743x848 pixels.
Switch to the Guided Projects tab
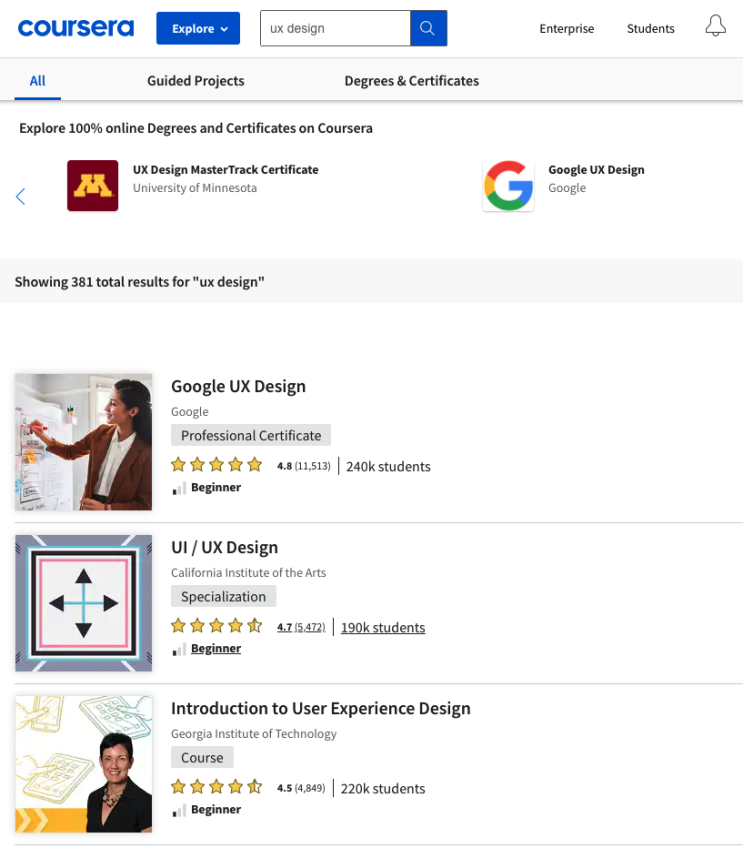[x=195, y=81]
